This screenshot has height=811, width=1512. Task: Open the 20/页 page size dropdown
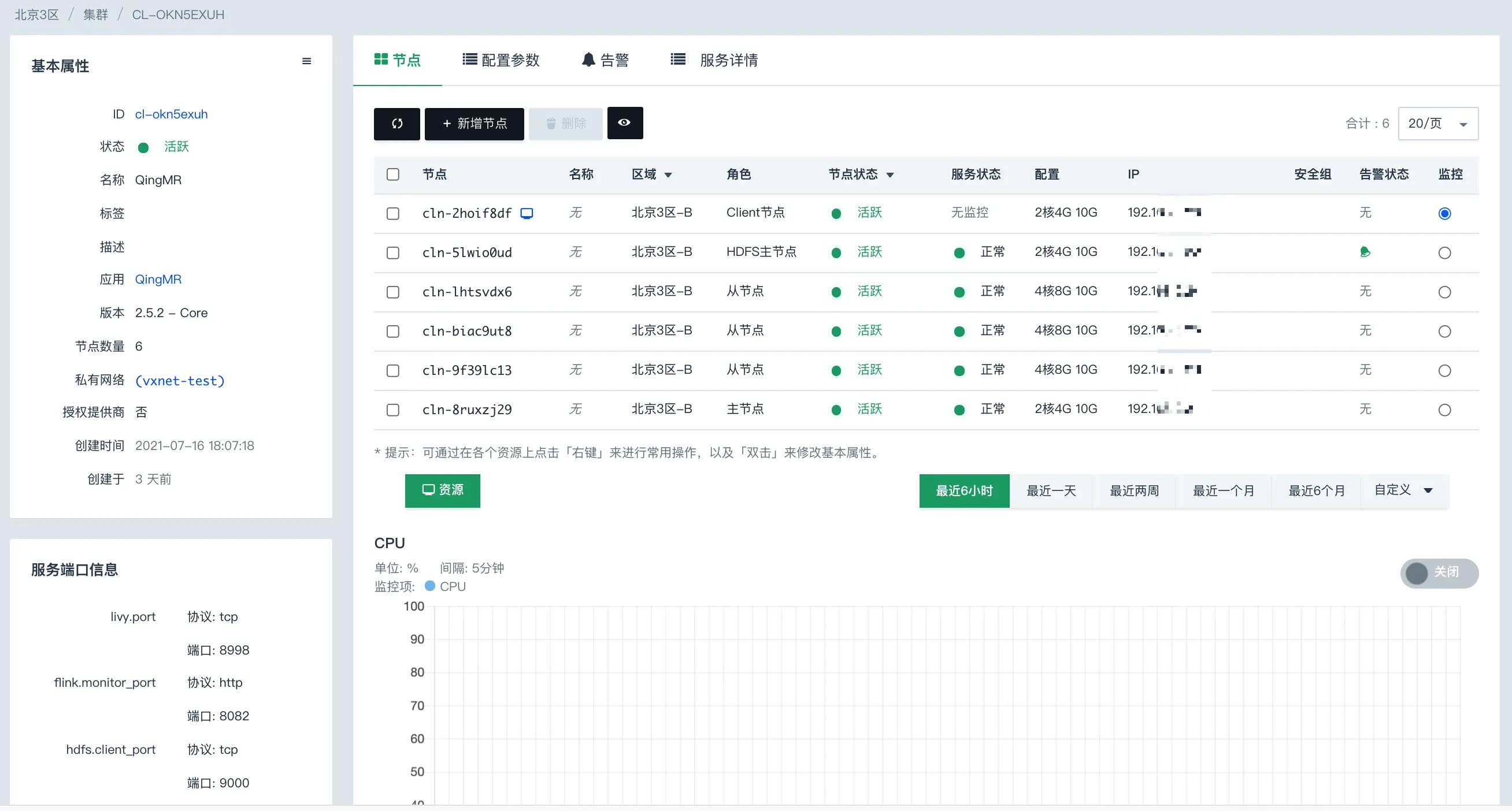tap(1437, 123)
